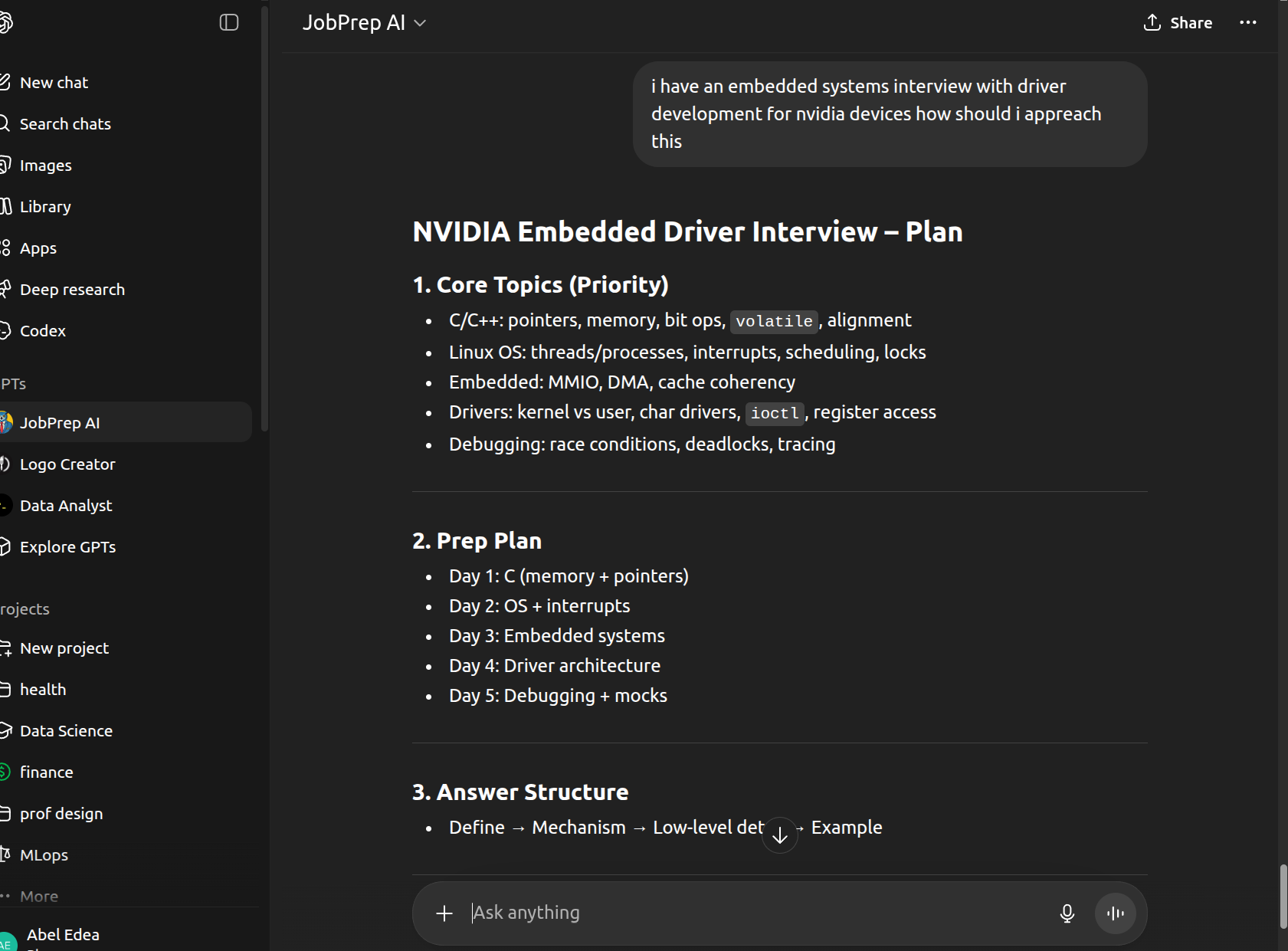1288x951 pixels.
Task: Open the Logo Creator GPT
Action: 67,464
